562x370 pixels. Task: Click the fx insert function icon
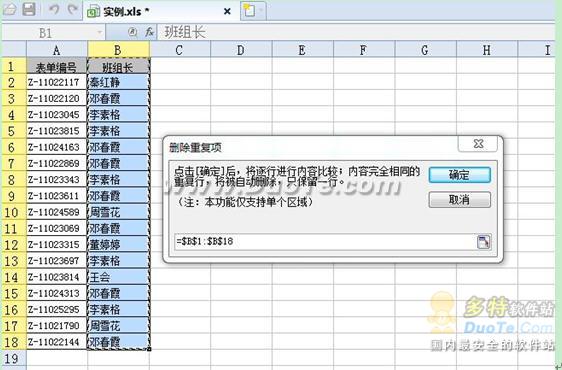149,33
